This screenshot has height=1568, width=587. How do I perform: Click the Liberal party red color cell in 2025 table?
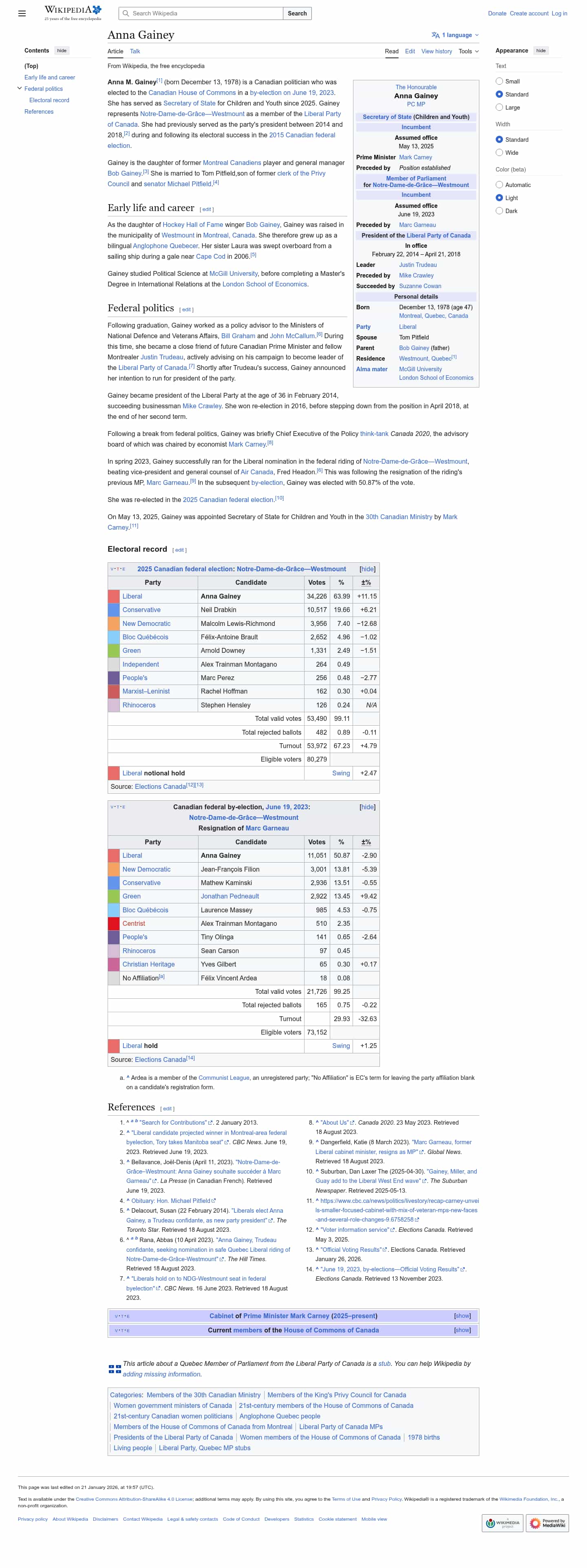coord(113,597)
